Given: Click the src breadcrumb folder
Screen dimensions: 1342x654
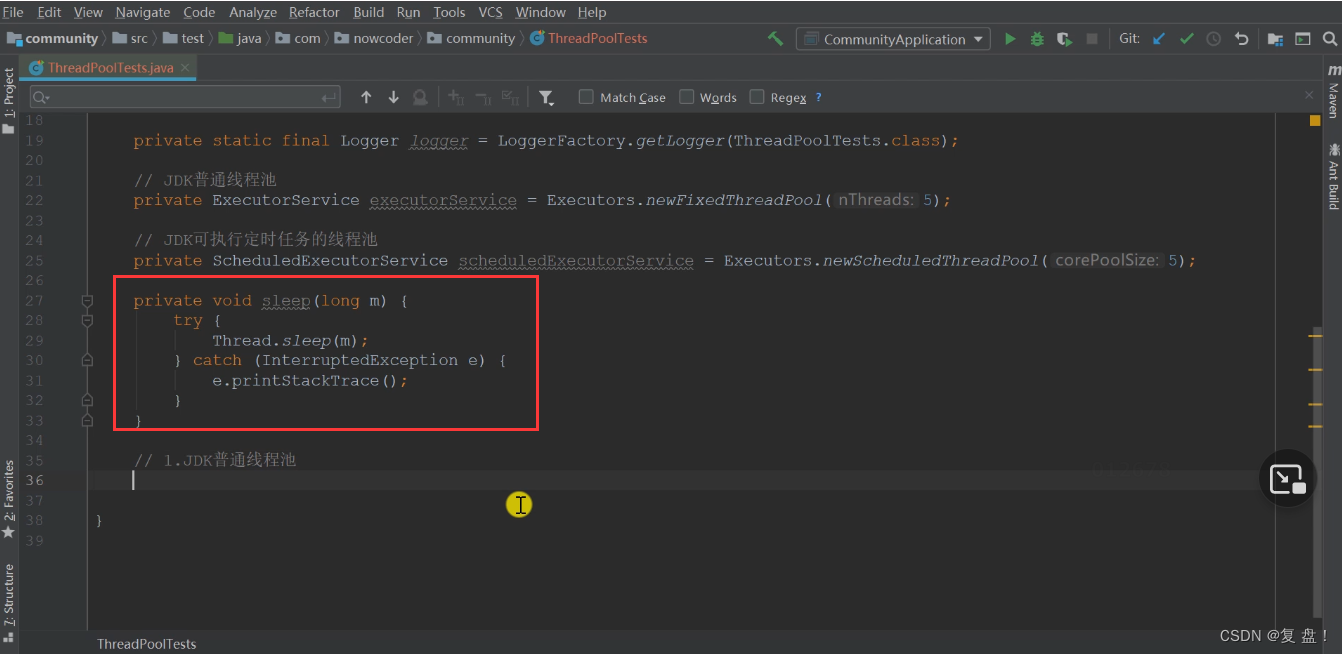Looking at the screenshot, I should coord(130,38).
